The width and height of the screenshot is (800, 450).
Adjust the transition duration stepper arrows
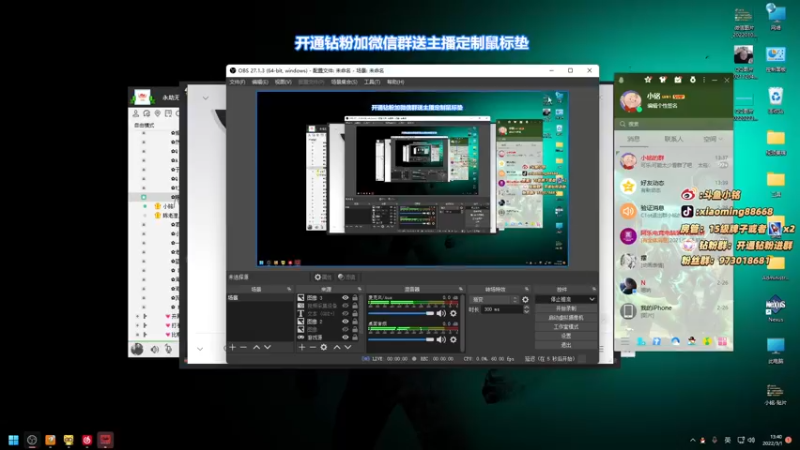pyautogui.click(x=527, y=309)
